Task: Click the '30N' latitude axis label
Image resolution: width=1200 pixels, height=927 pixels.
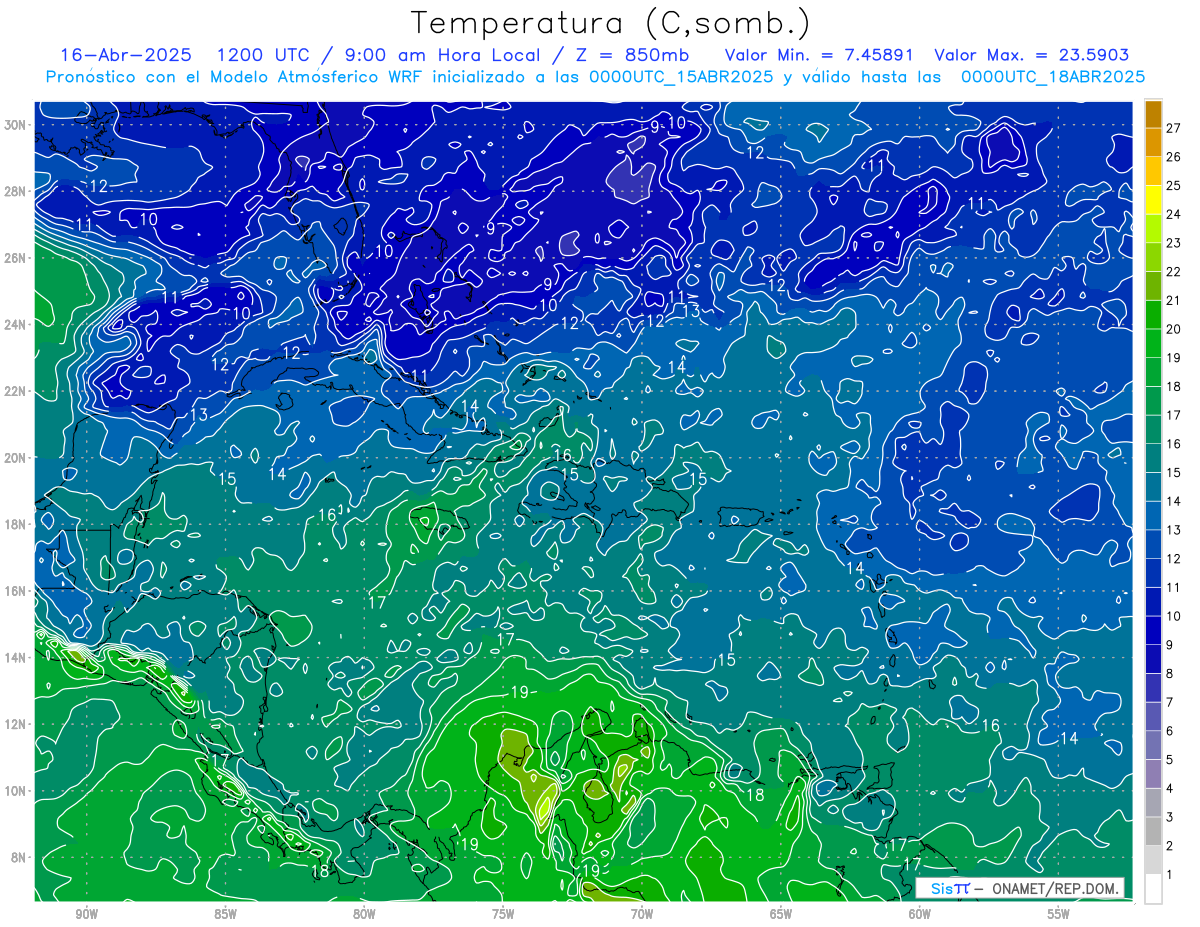Action: coord(17,125)
